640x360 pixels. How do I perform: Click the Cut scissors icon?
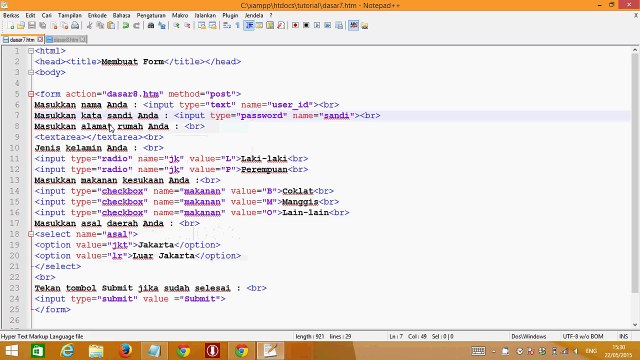tap(89, 25)
